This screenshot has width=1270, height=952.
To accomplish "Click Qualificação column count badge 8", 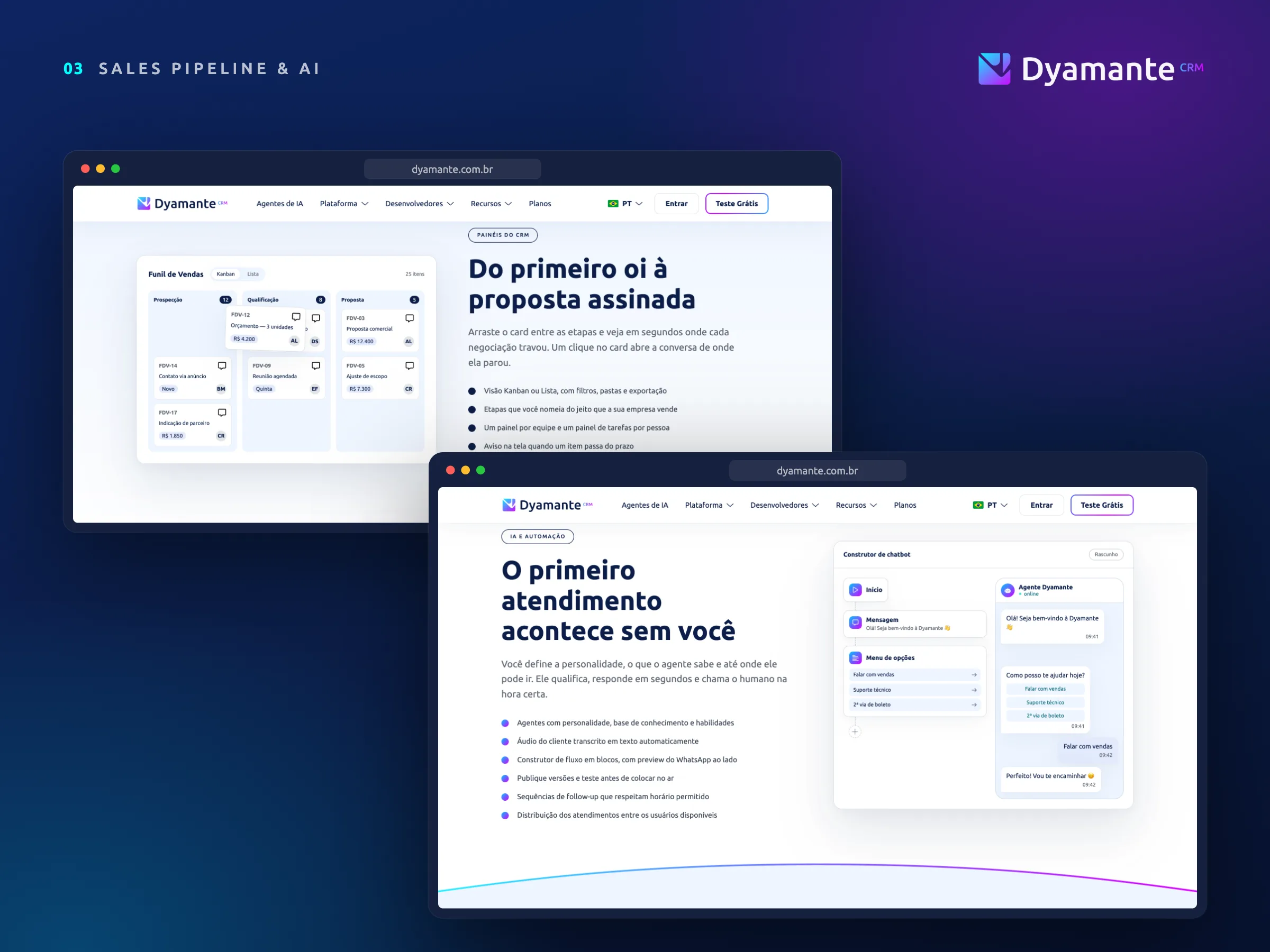I will 320,300.
